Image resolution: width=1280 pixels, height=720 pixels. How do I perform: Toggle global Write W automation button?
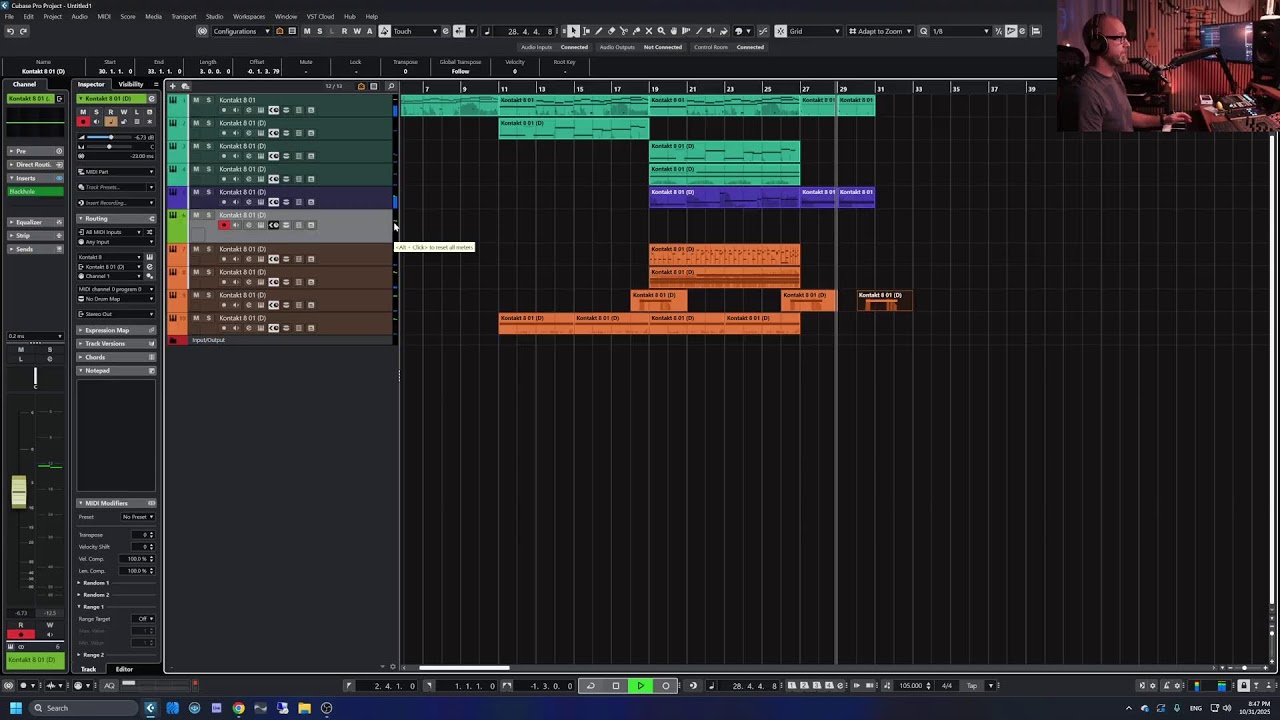pos(357,31)
